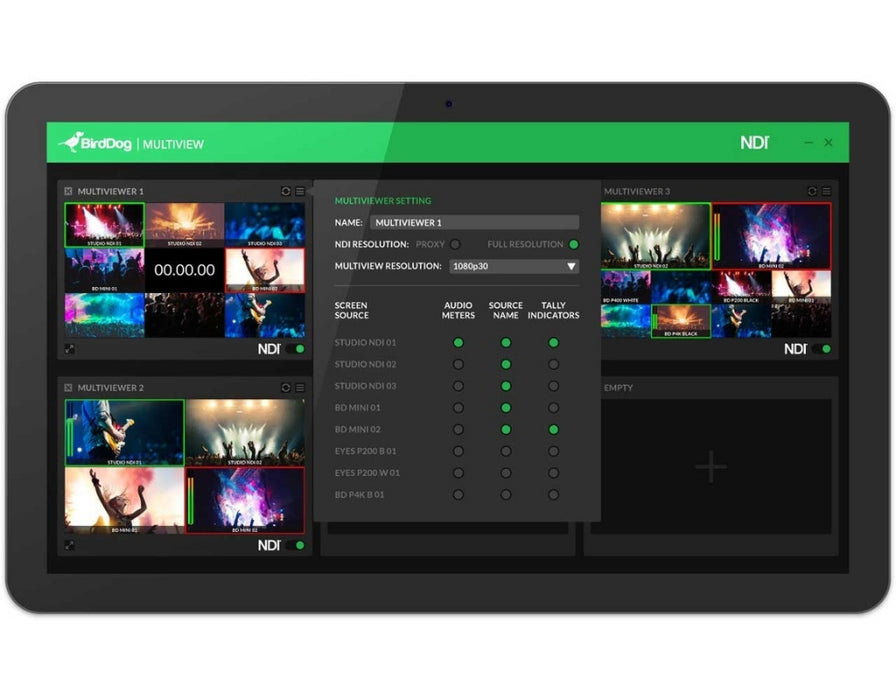Open the Multiviewer 3 hamburger menu icon
Viewport: 896px width, 700px height.
pyautogui.click(x=826, y=191)
